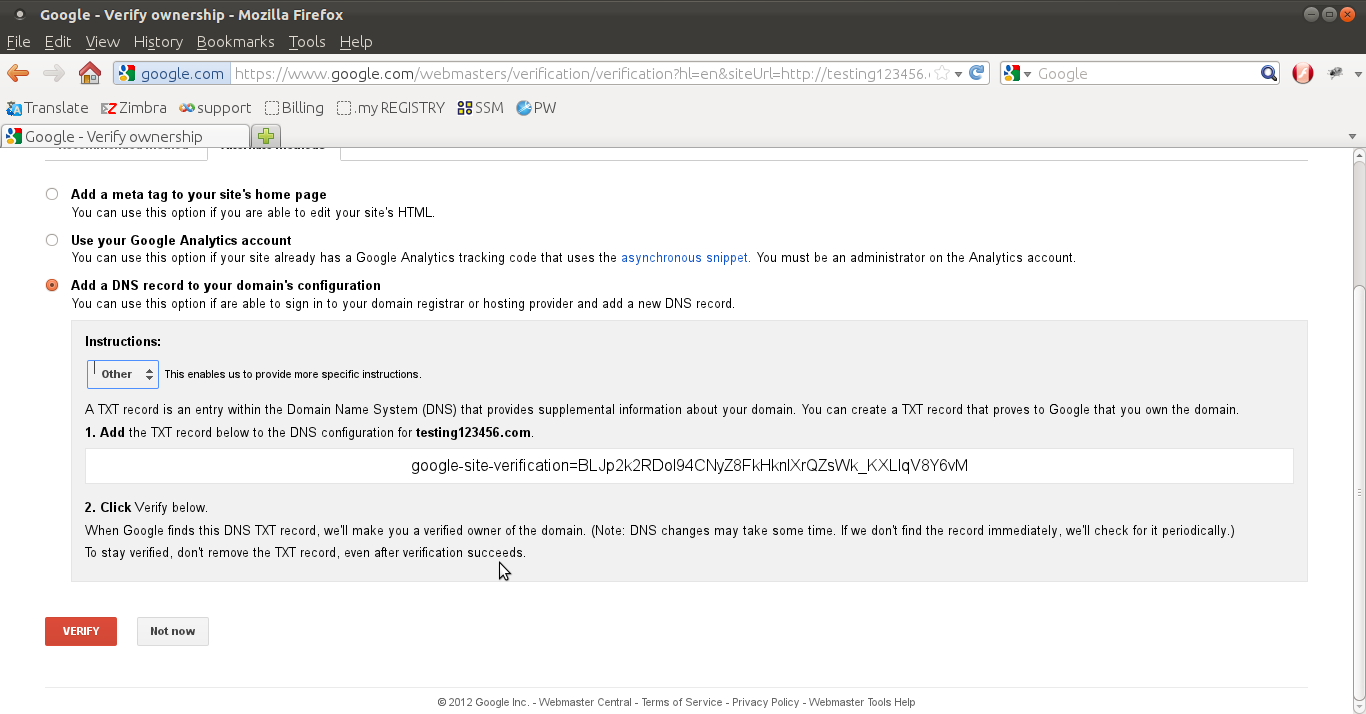
Task: Select Add a DNS record radio option
Action: pyautogui.click(x=52, y=285)
